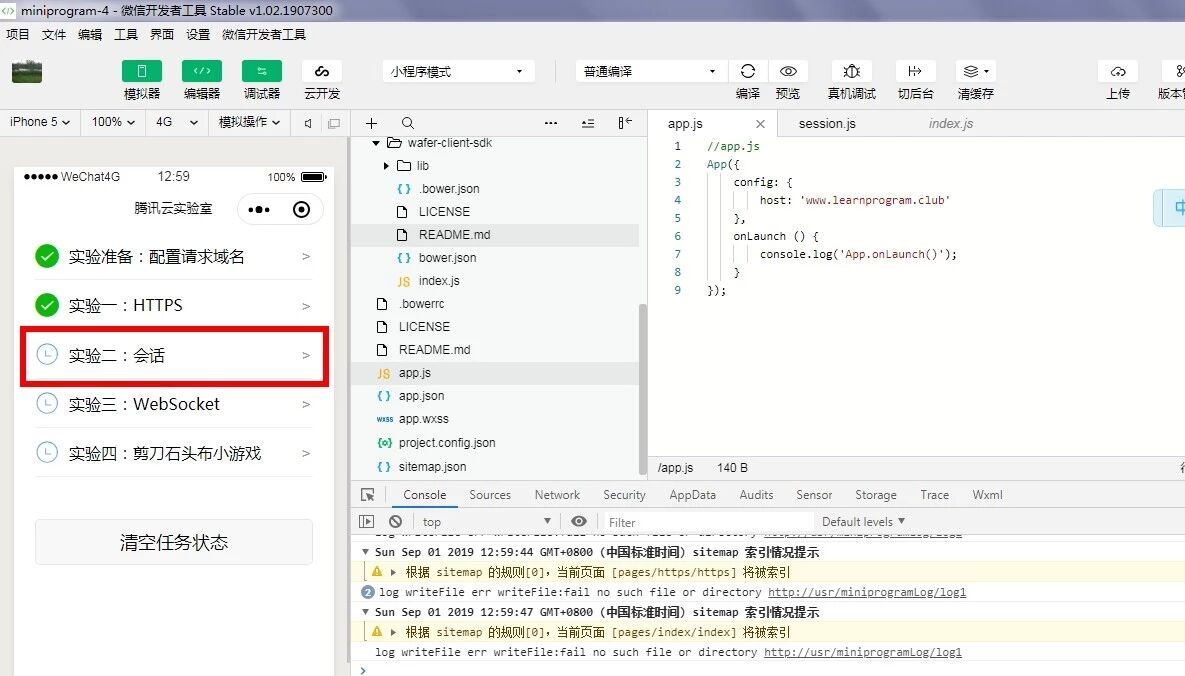Image resolution: width=1185 pixels, height=676 pixels.
Task: Close the app.js editor tab
Action: [760, 124]
